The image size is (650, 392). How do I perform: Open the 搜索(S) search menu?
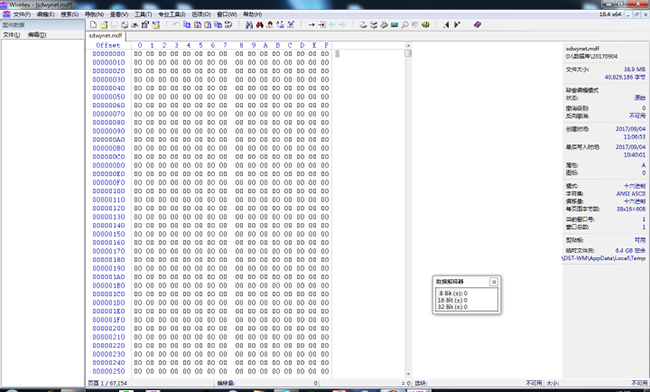pos(70,14)
